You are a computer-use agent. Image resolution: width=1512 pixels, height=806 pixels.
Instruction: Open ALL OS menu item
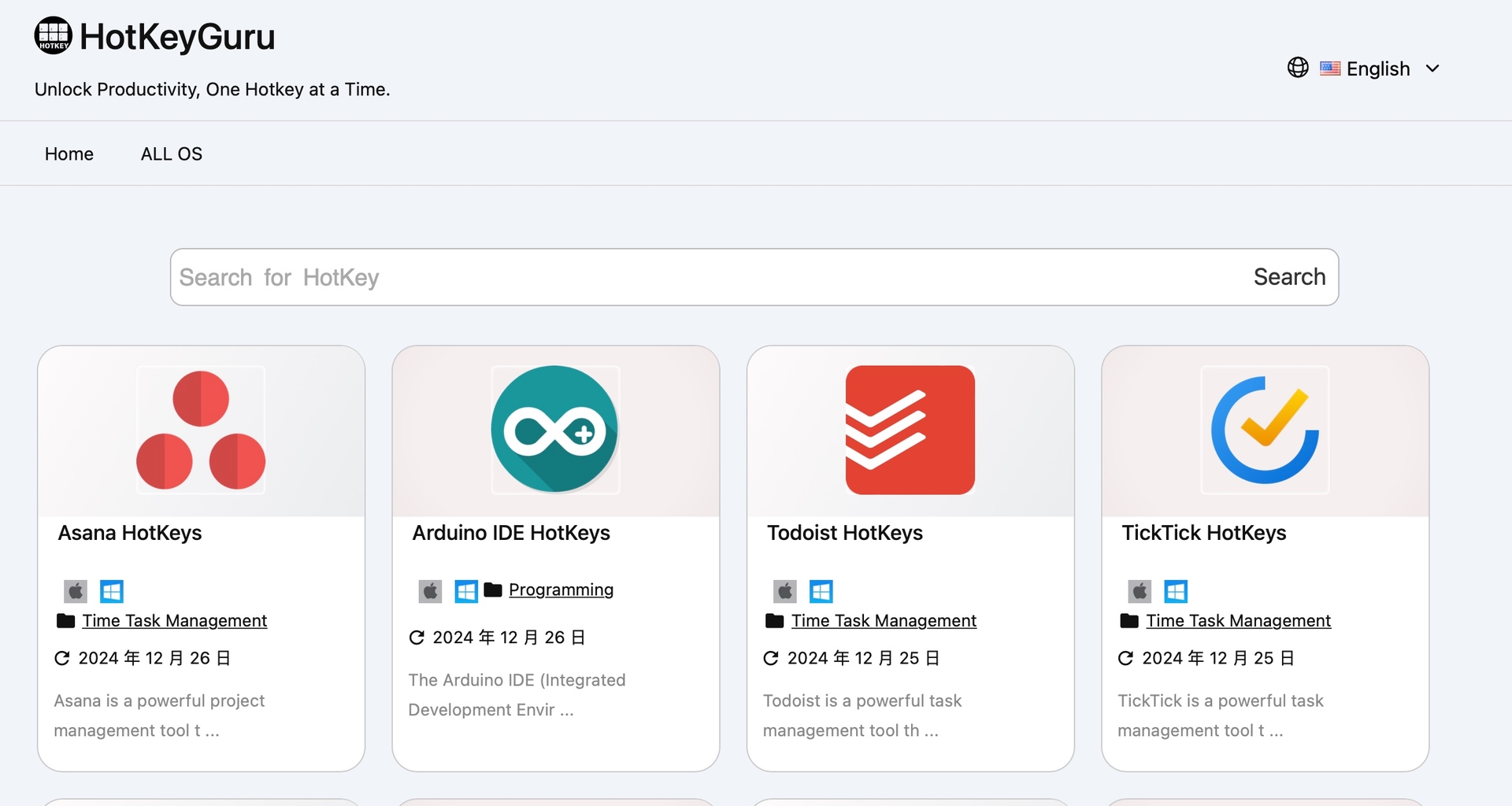(172, 153)
